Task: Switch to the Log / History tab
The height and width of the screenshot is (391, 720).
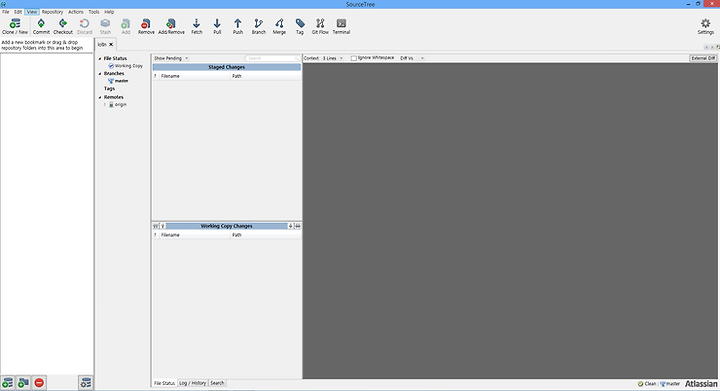Action: click(x=192, y=383)
